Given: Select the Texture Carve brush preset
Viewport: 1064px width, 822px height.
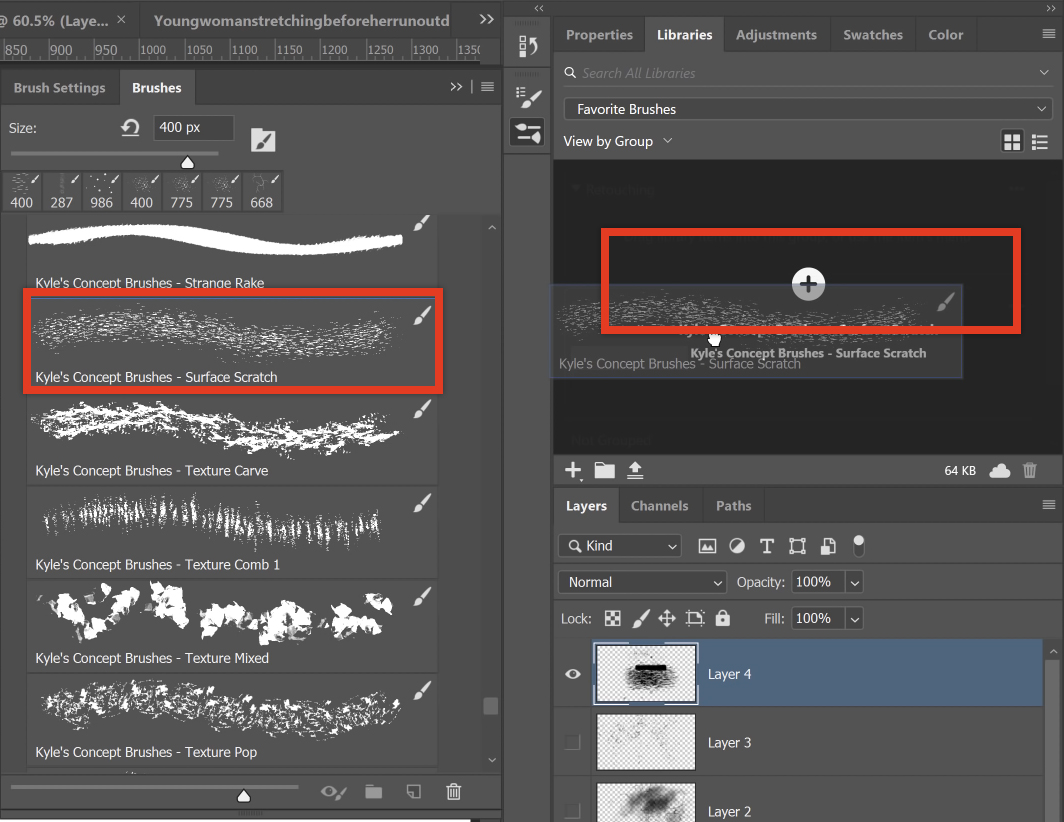Looking at the screenshot, I should click(x=230, y=440).
